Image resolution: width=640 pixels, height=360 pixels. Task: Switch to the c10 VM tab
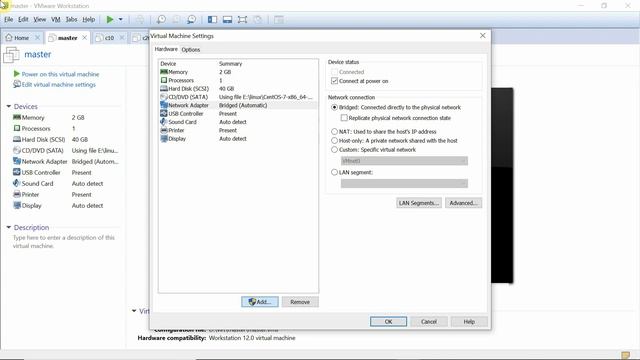[109, 38]
